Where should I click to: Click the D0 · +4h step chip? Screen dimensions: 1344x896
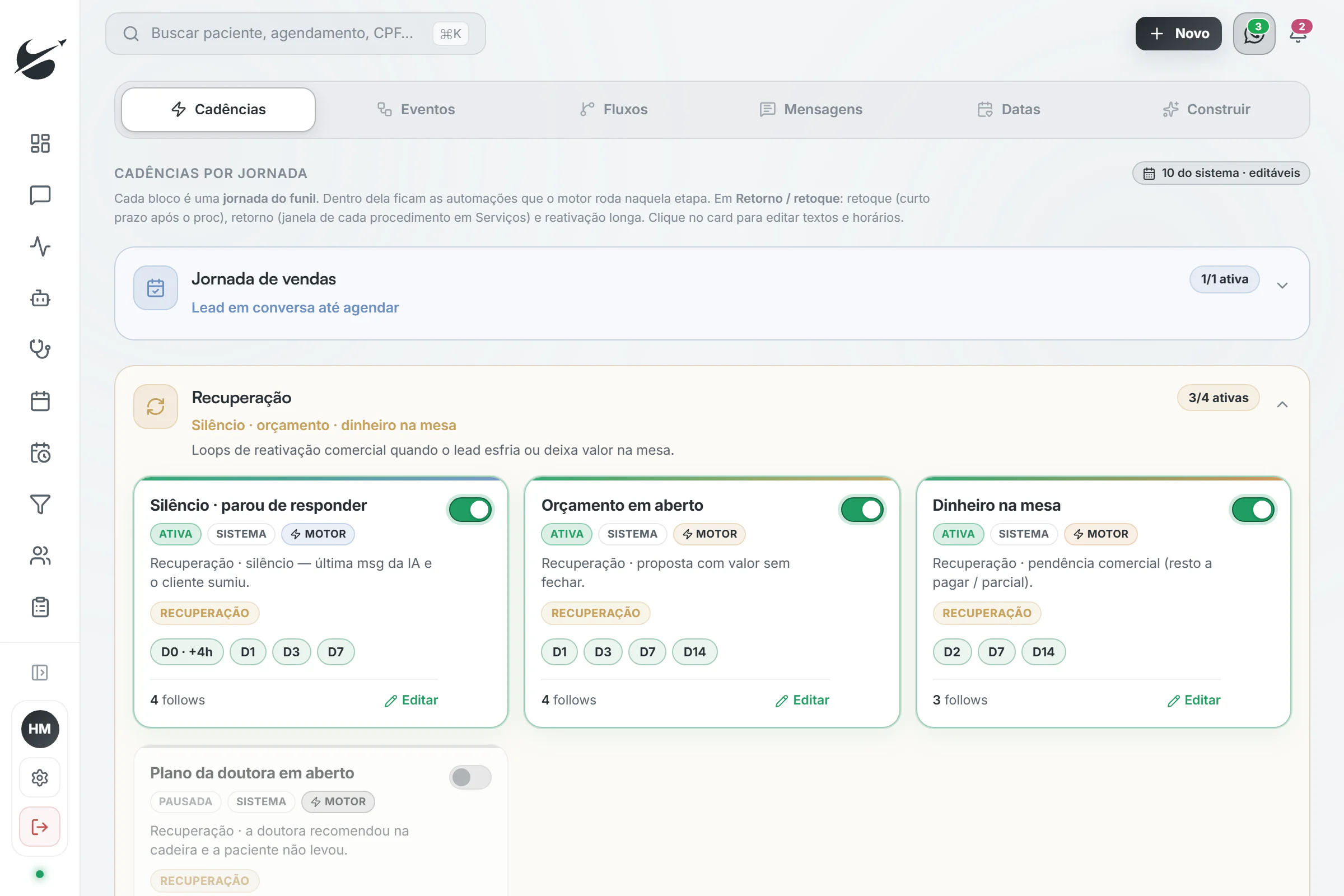187,652
